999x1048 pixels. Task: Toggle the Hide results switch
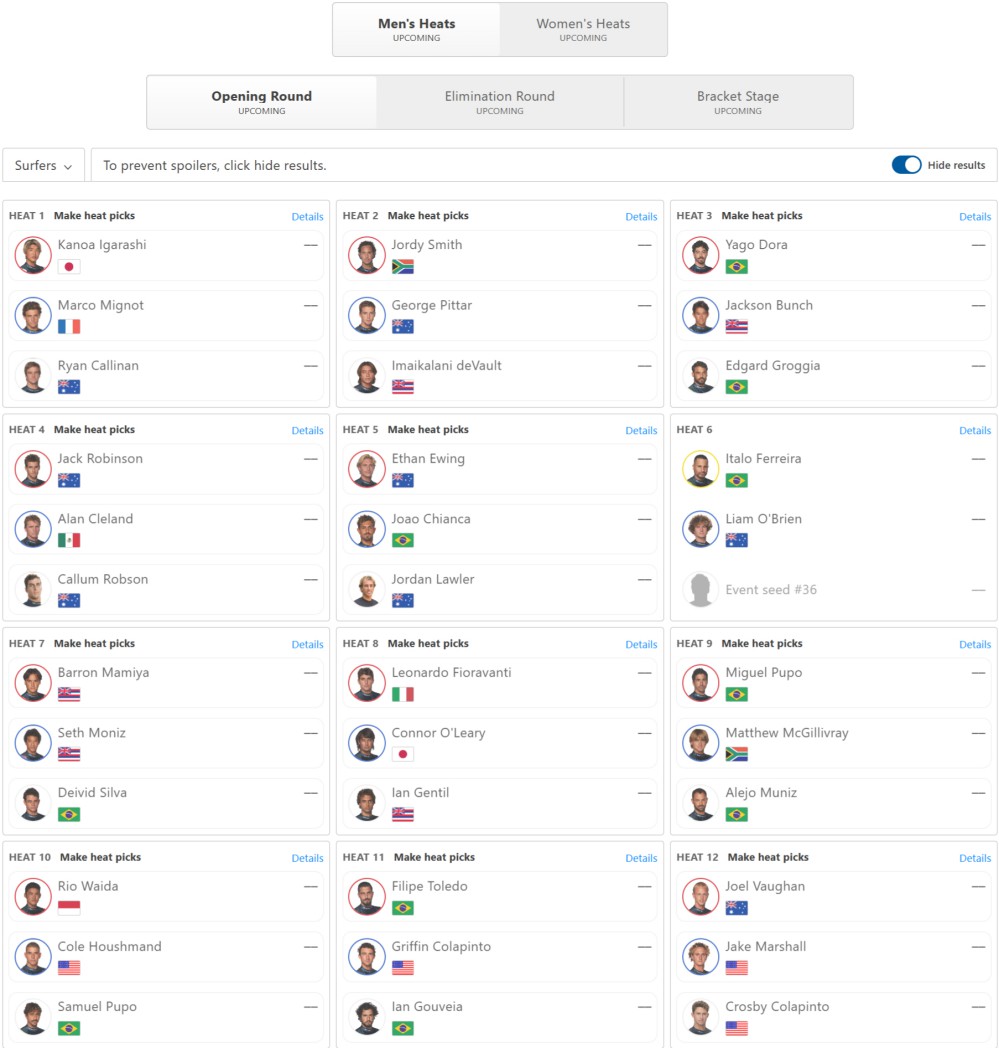pos(906,165)
